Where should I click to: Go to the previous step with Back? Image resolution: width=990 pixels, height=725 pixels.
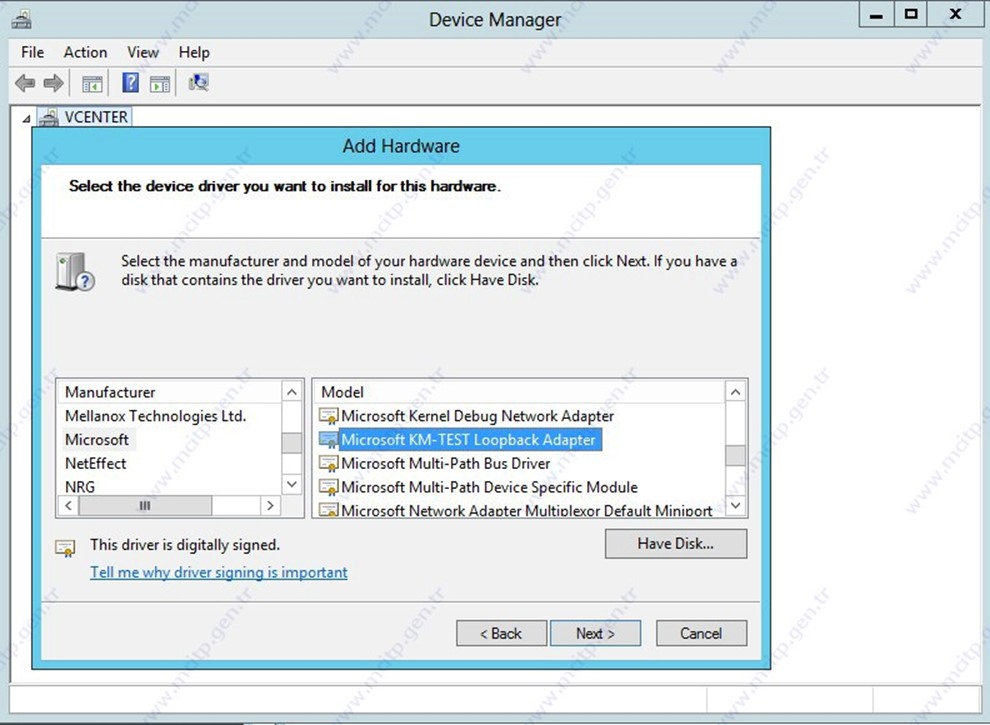tap(501, 633)
